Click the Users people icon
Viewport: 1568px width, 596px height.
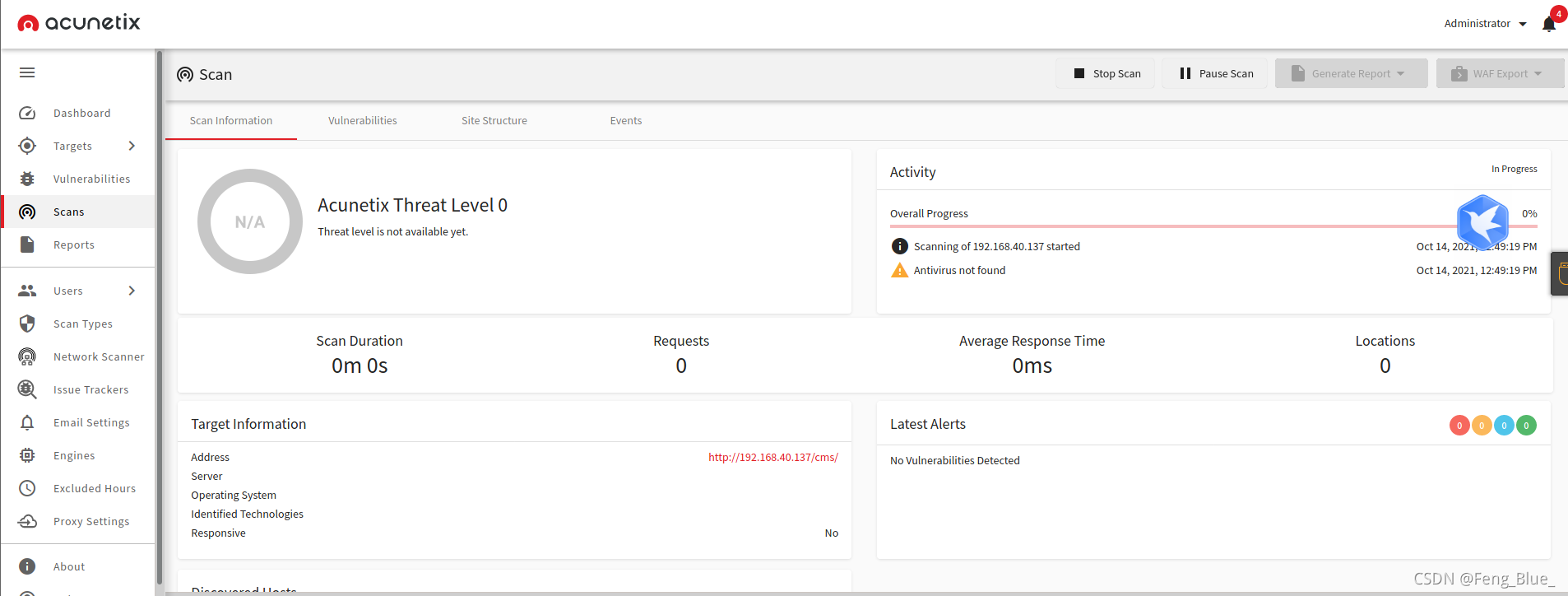tap(27, 291)
